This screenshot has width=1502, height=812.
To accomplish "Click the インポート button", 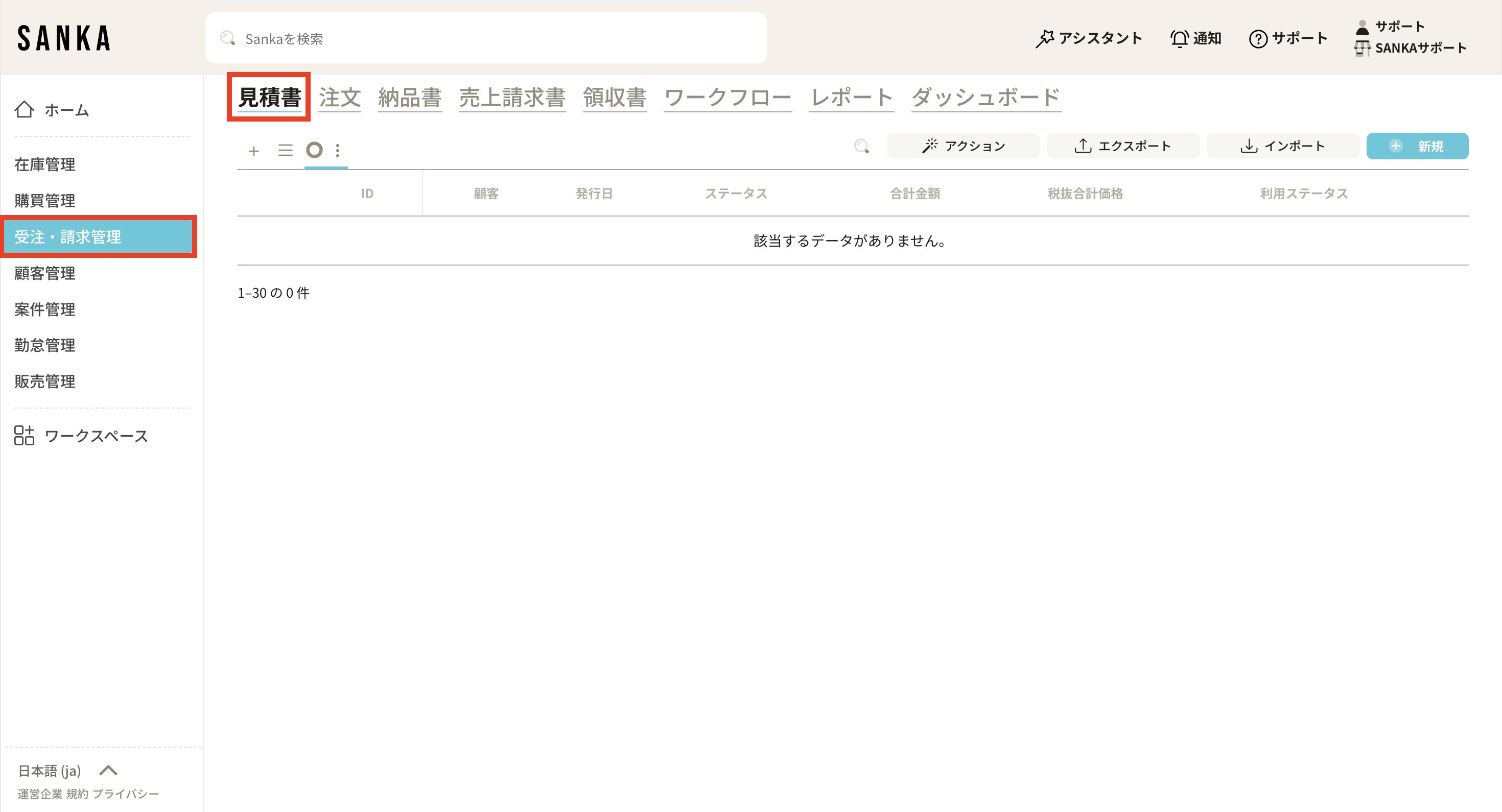I will point(1282,146).
